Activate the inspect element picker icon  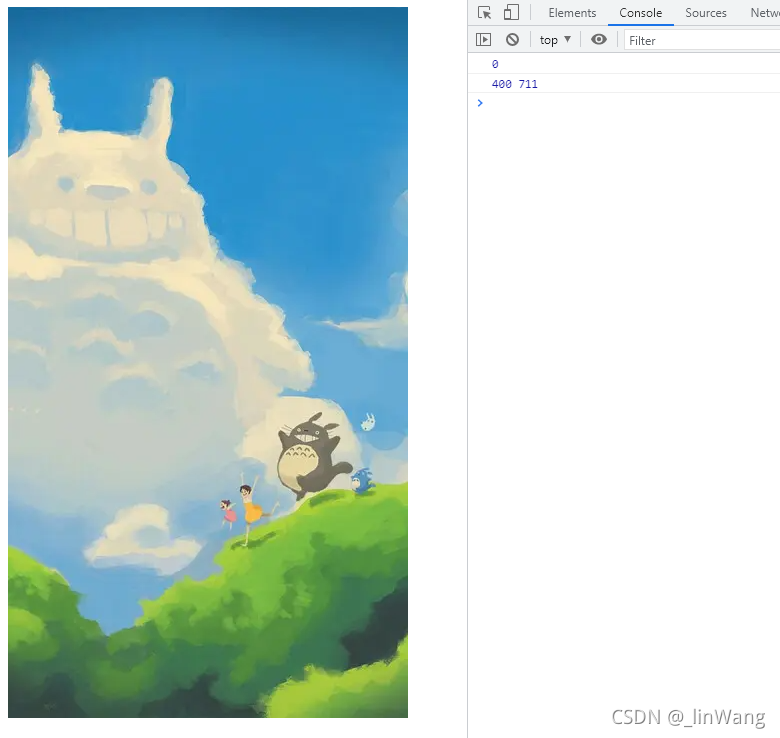pos(484,12)
